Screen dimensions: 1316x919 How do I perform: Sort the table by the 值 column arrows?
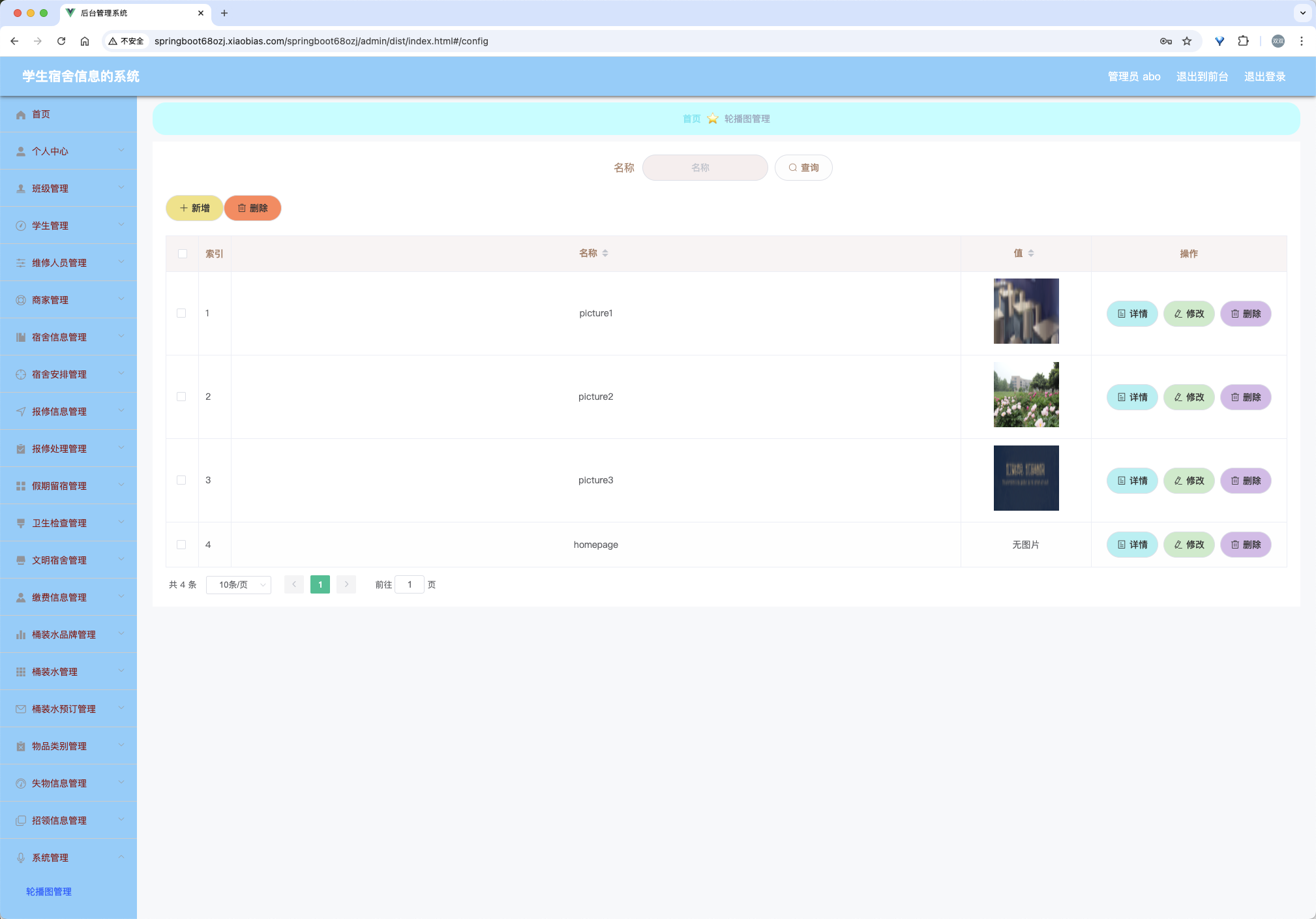pos(1031,253)
